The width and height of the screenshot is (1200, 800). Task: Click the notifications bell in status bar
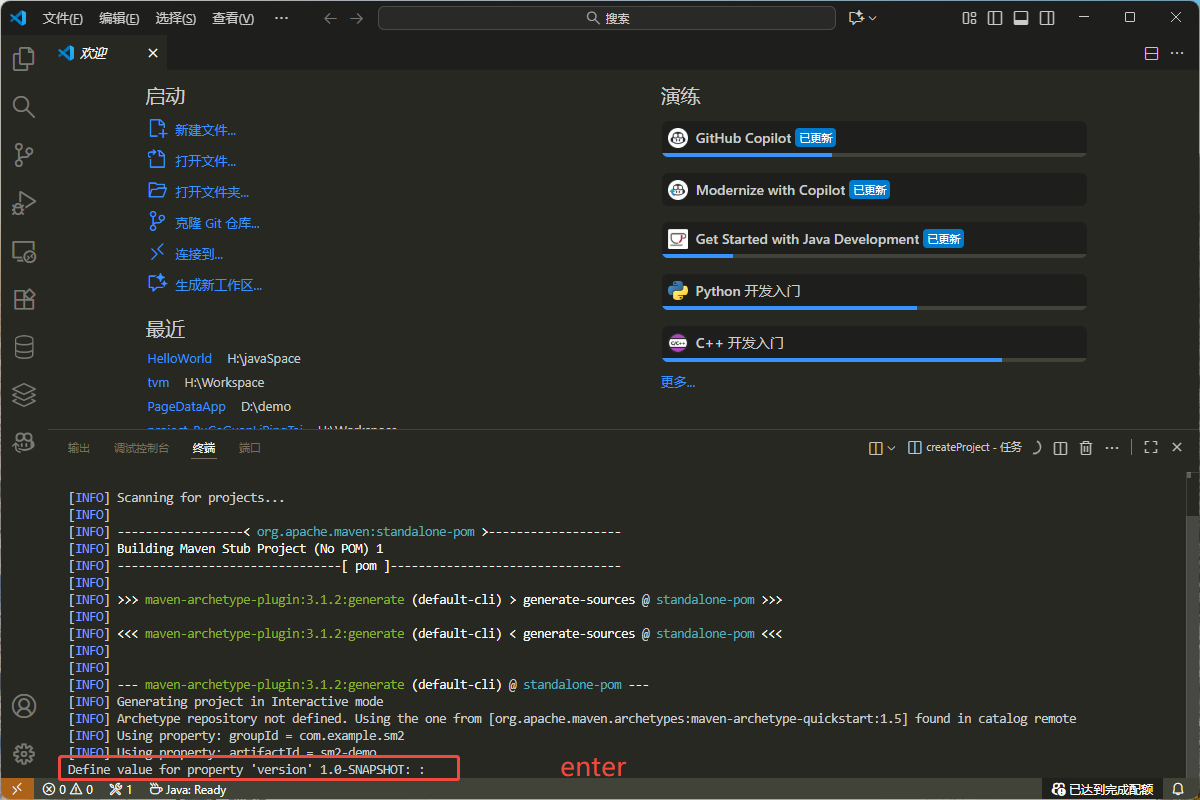coord(1178,789)
